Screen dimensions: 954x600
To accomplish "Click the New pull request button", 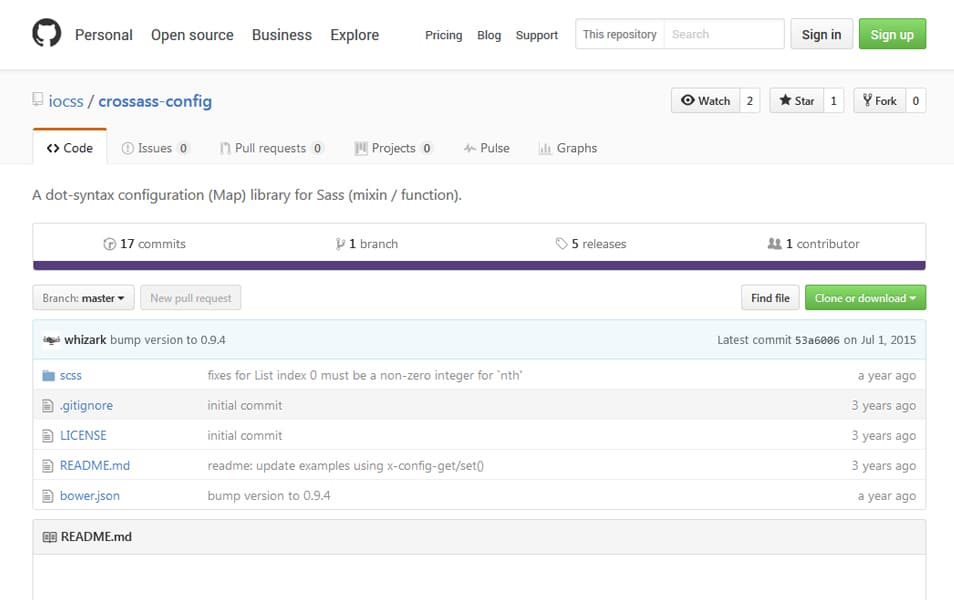I will pos(190,298).
